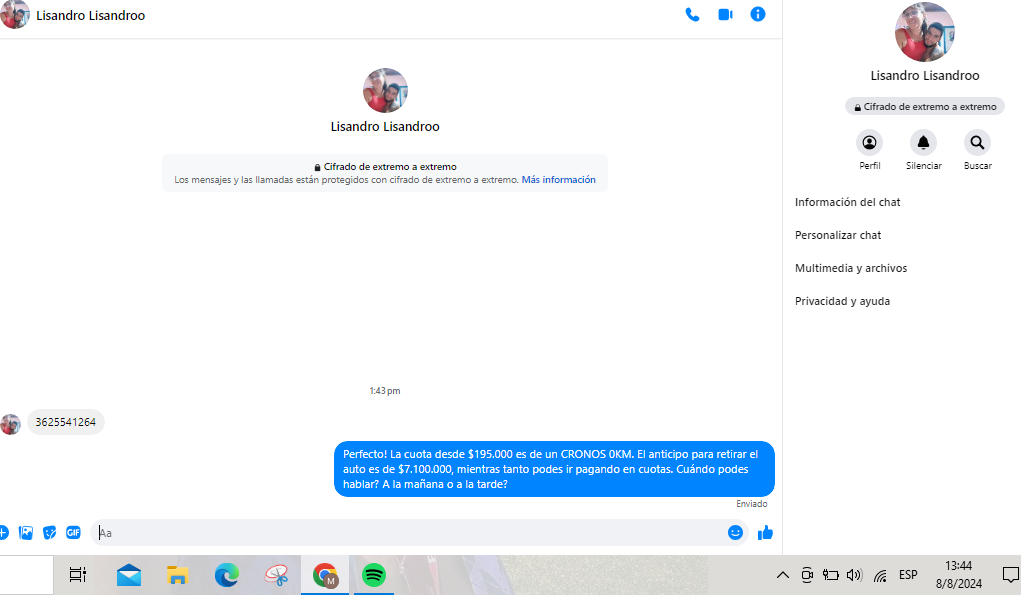
Task: Start a video call with Lisandro
Action: point(725,14)
